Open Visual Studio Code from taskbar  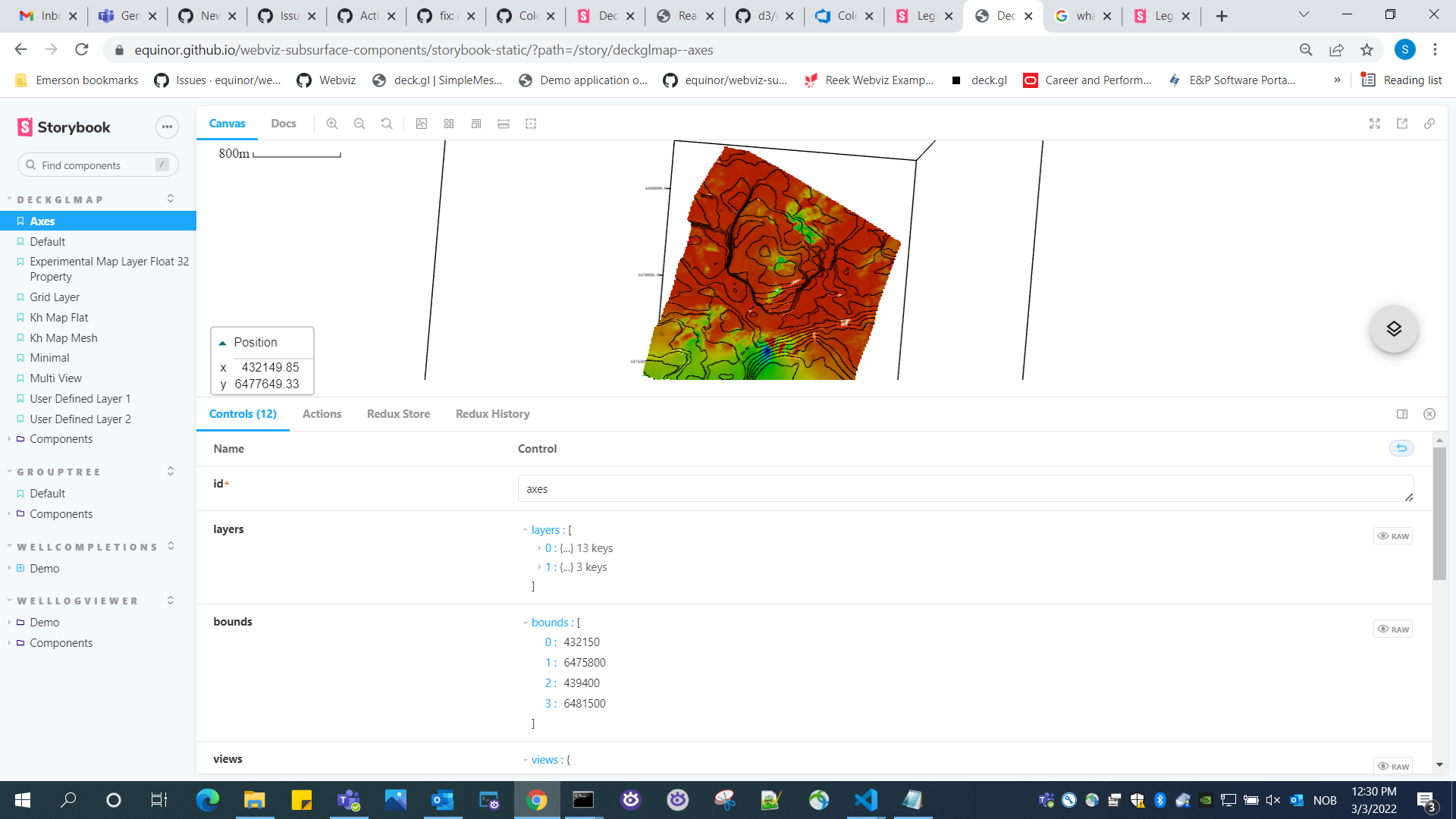point(865,800)
